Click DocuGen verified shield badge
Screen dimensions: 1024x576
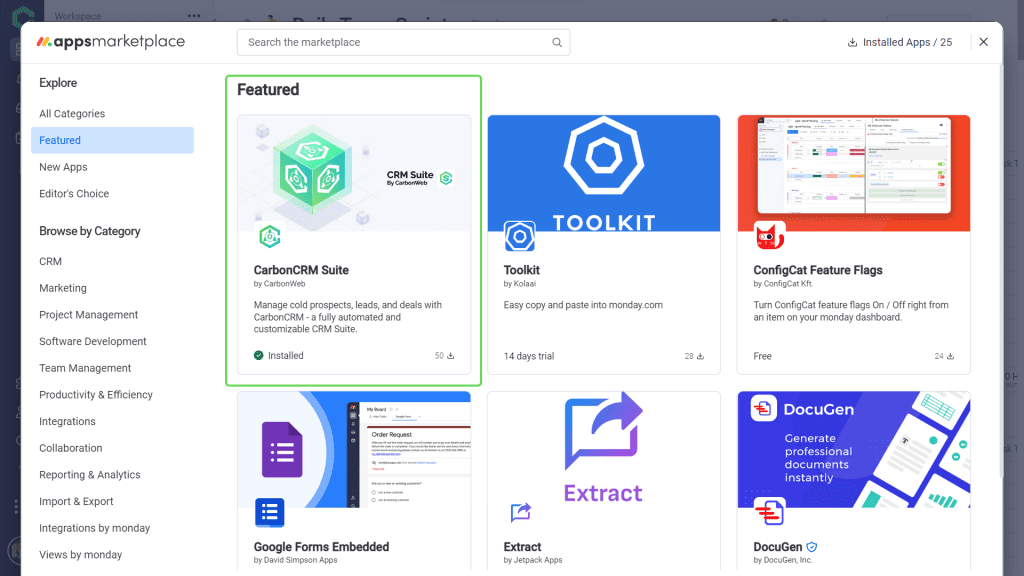pos(812,547)
